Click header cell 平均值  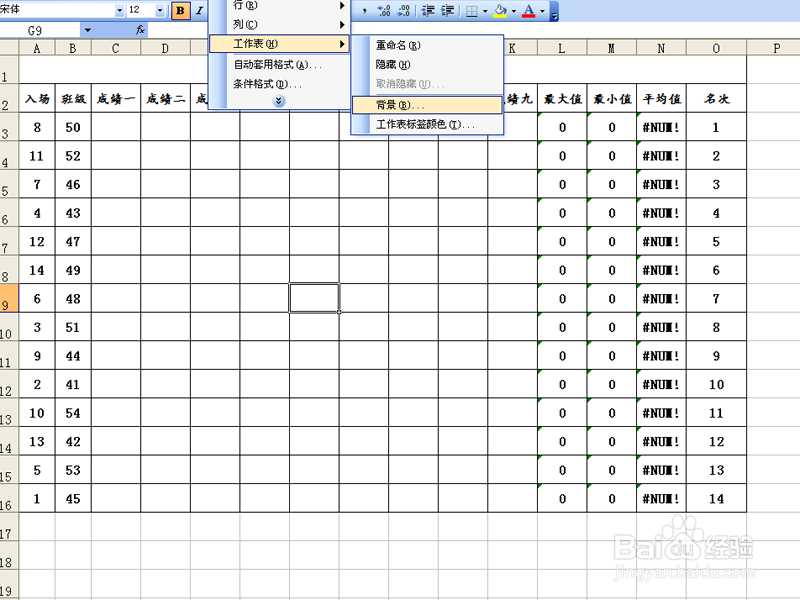tap(662, 98)
